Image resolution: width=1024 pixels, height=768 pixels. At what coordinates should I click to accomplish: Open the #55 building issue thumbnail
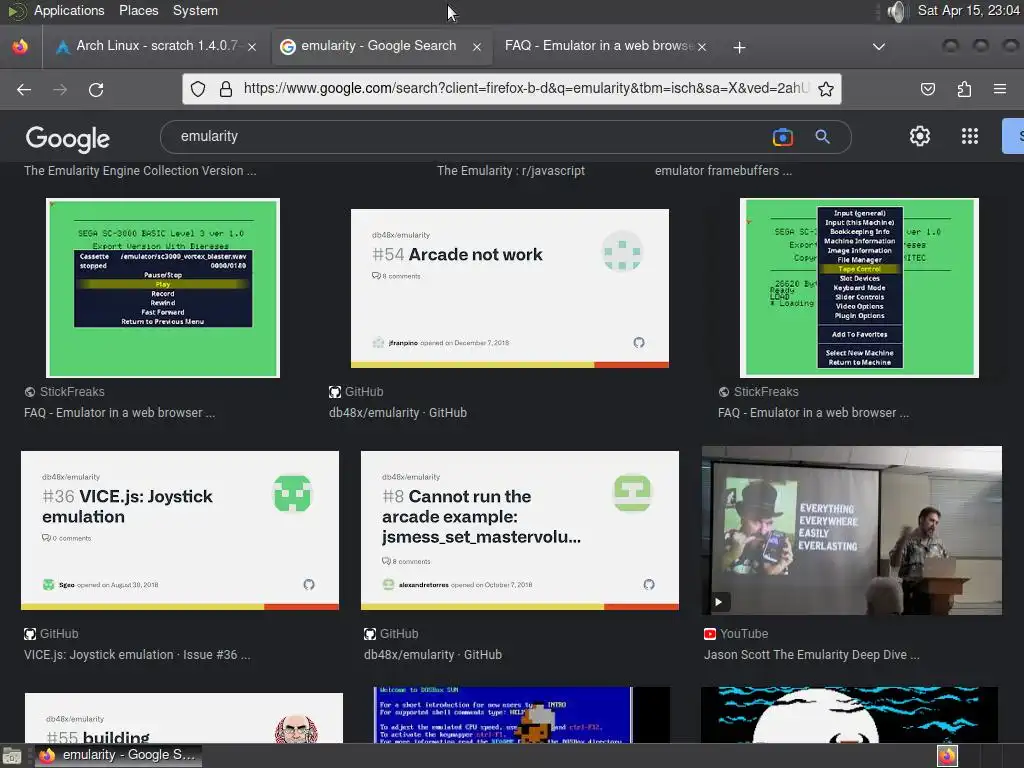coord(184,718)
